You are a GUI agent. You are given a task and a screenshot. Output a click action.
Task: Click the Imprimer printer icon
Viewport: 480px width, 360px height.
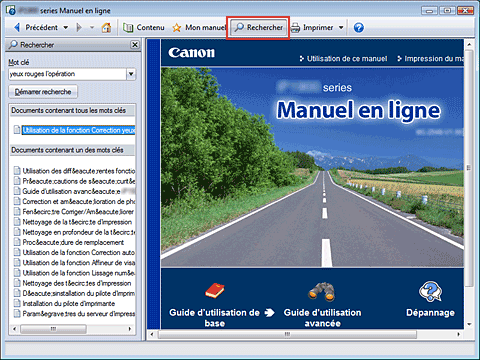point(295,28)
